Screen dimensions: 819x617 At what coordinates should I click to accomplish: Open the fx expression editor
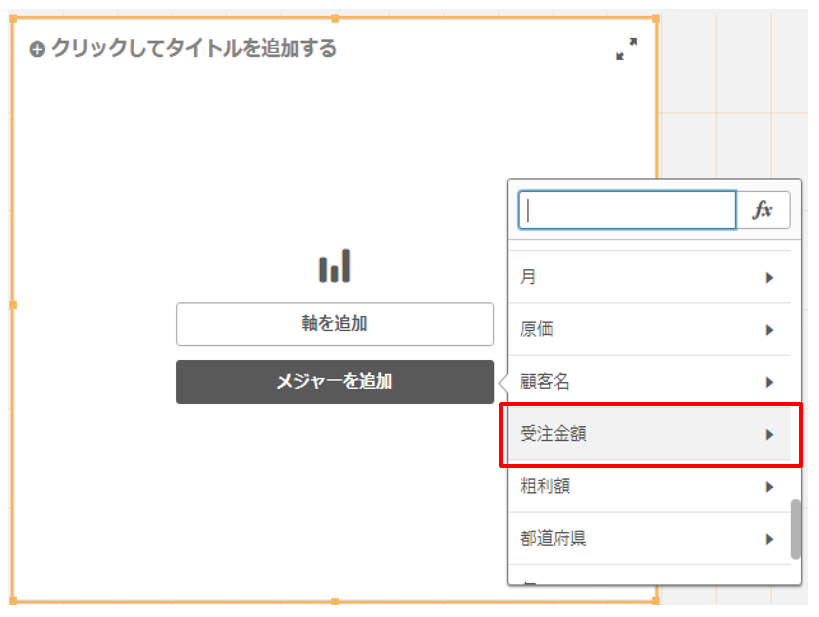[764, 210]
